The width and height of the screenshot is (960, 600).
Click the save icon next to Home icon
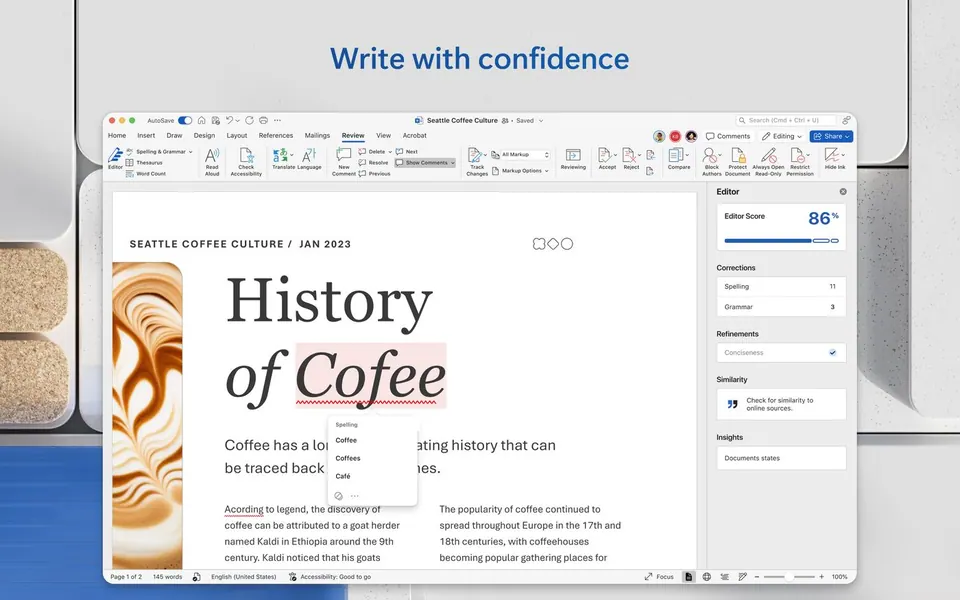(216, 121)
